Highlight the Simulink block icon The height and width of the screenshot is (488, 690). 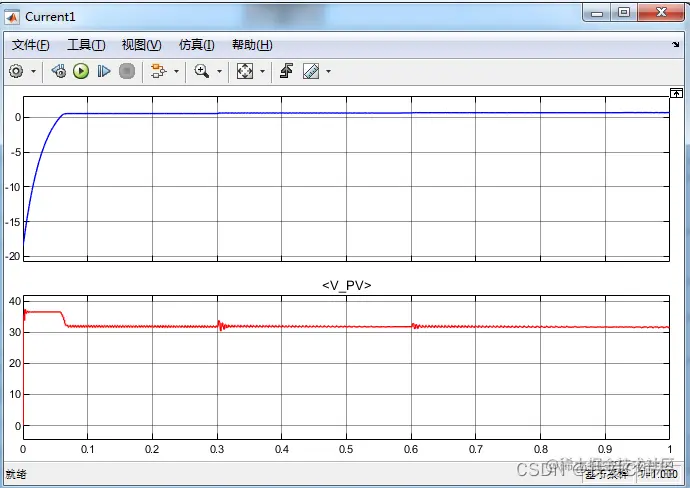[159, 71]
